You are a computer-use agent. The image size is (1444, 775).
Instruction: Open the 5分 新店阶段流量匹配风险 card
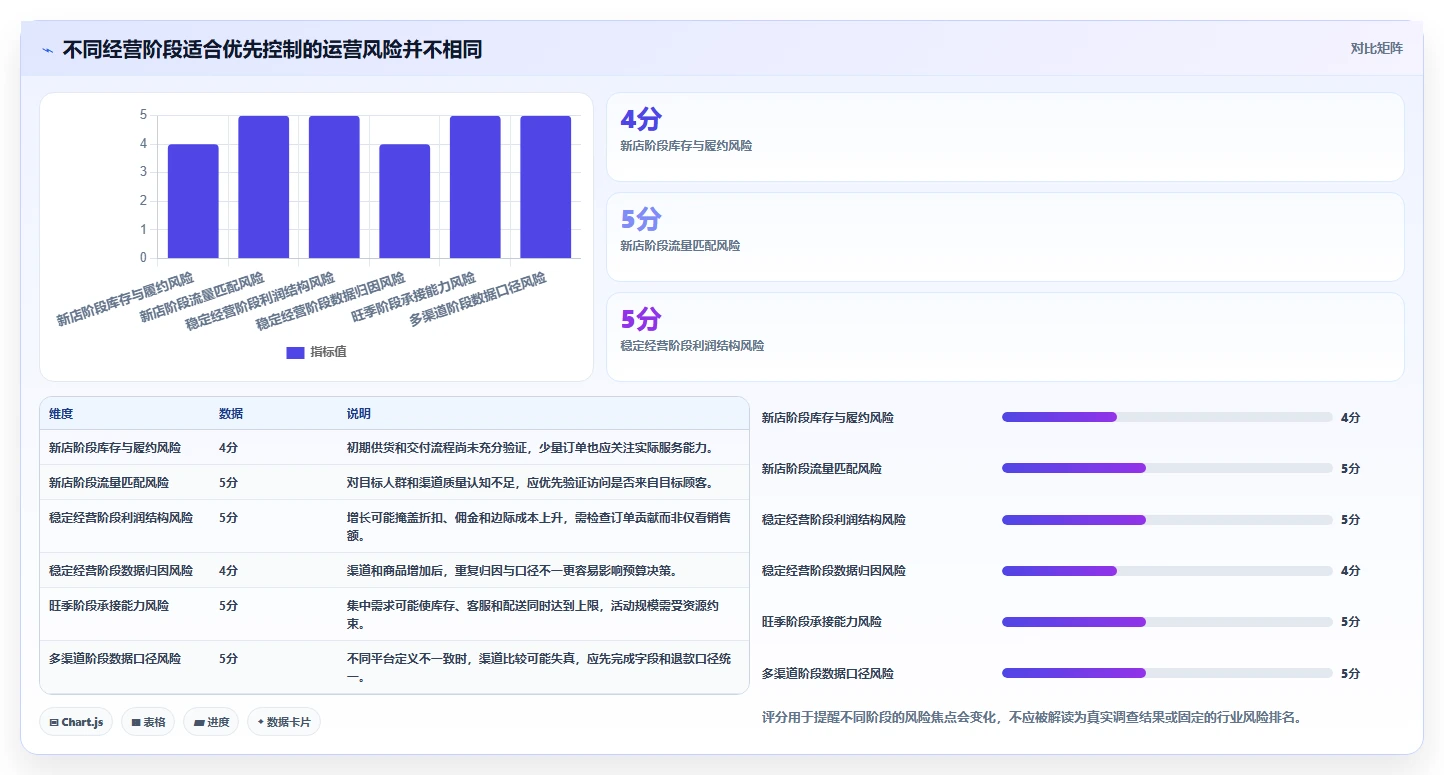click(1005, 237)
